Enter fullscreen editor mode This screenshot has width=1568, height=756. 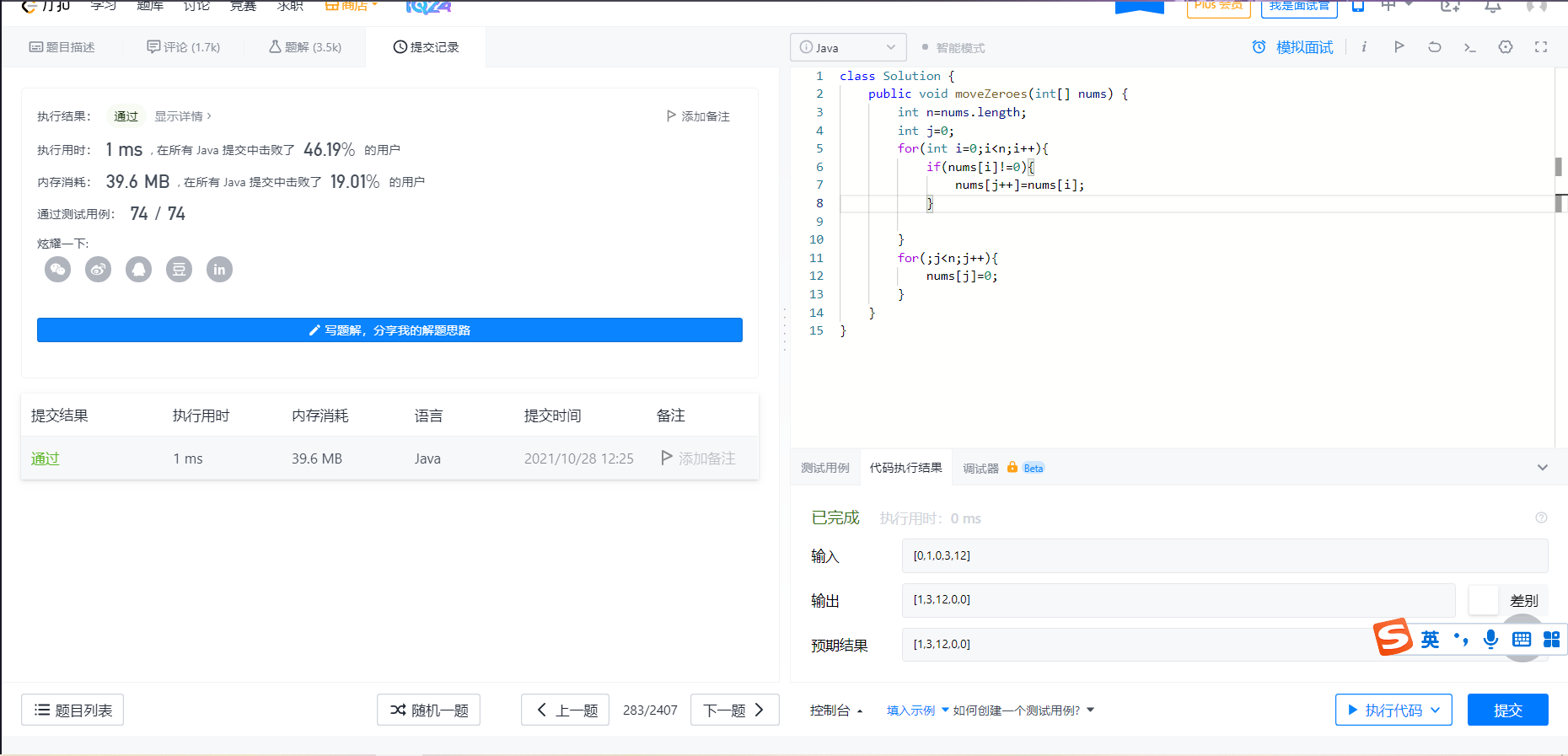pos(1541,47)
